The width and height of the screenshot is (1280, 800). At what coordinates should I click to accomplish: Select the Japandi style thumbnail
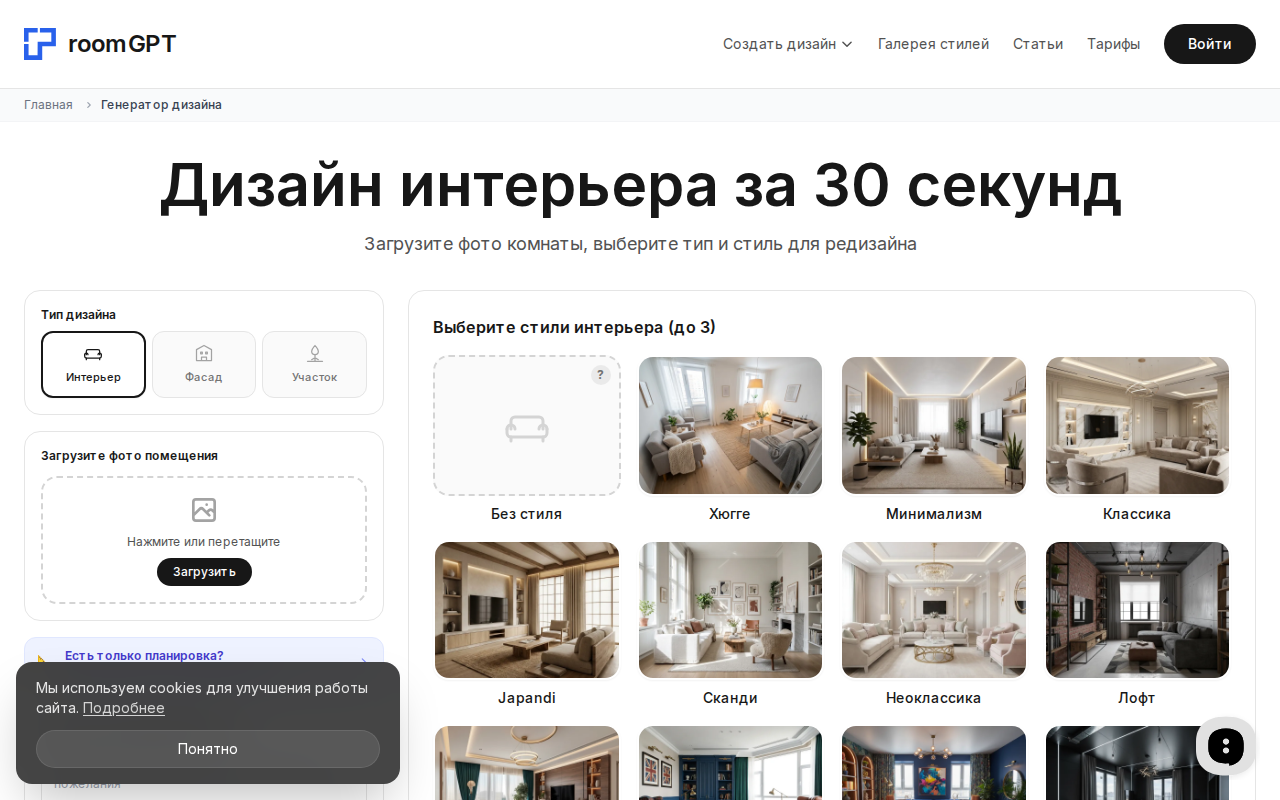526,610
